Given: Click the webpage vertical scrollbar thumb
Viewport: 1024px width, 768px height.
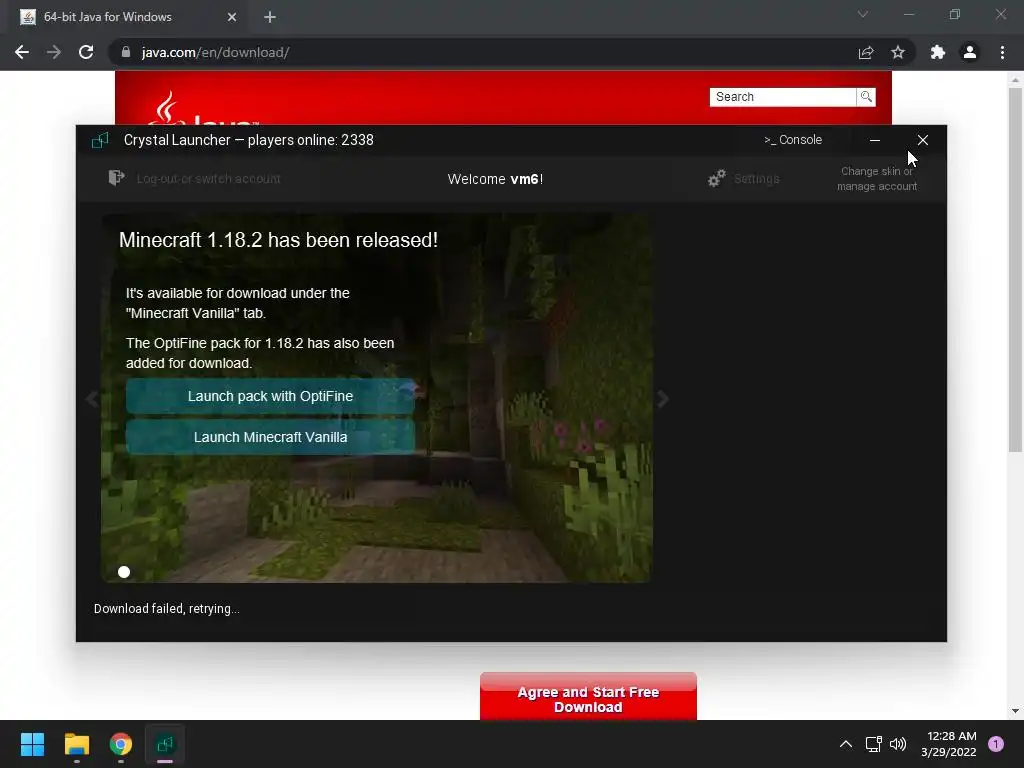Looking at the screenshot, I should click(1015, 269).
